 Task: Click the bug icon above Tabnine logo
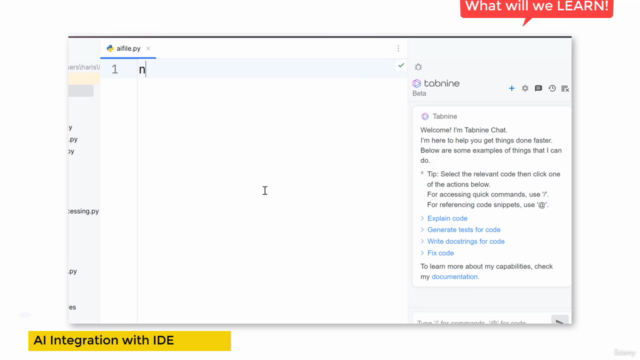click(418, 67)
